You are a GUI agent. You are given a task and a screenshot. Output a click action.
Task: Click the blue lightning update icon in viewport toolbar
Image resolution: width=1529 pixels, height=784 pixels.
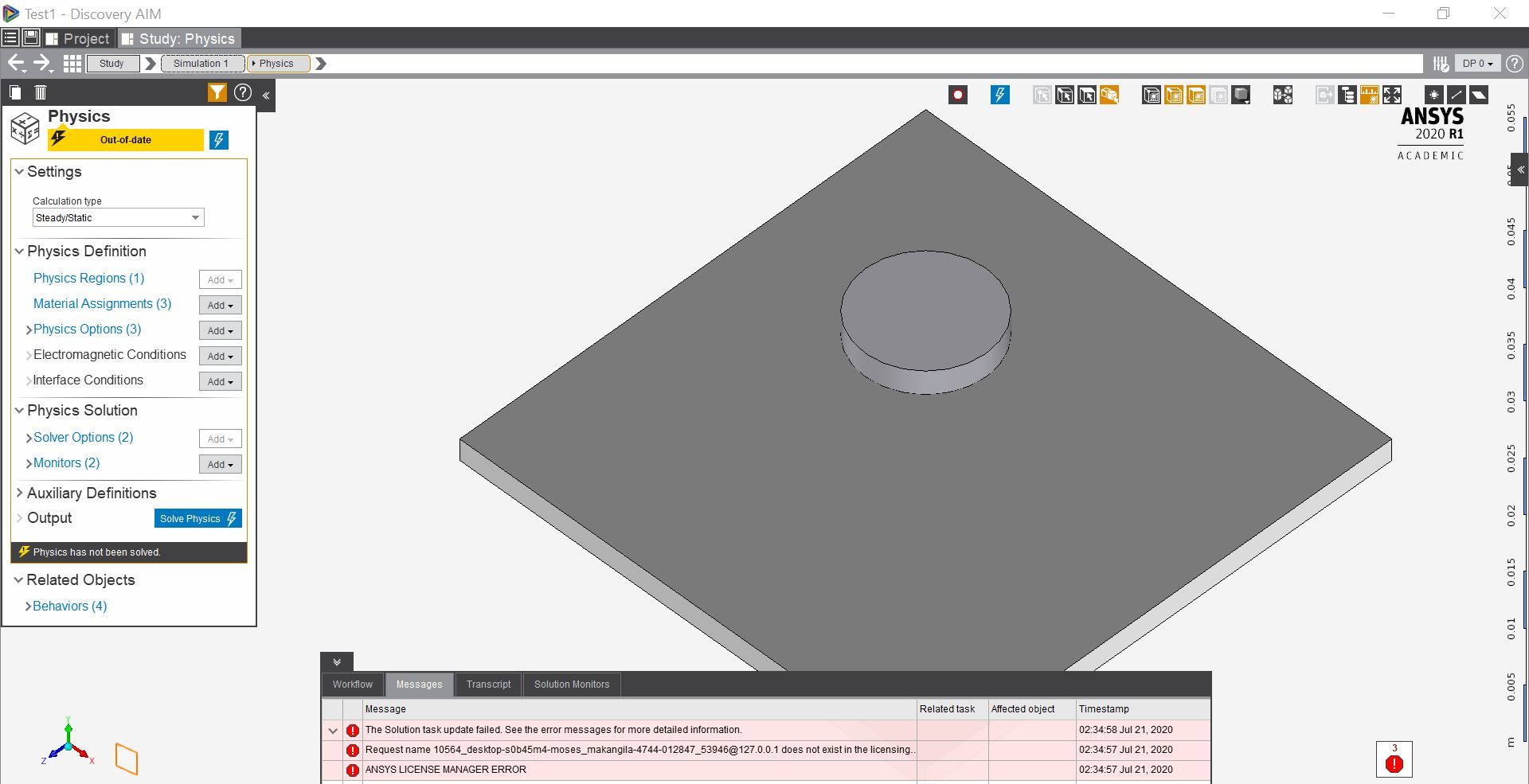(999, 96)
